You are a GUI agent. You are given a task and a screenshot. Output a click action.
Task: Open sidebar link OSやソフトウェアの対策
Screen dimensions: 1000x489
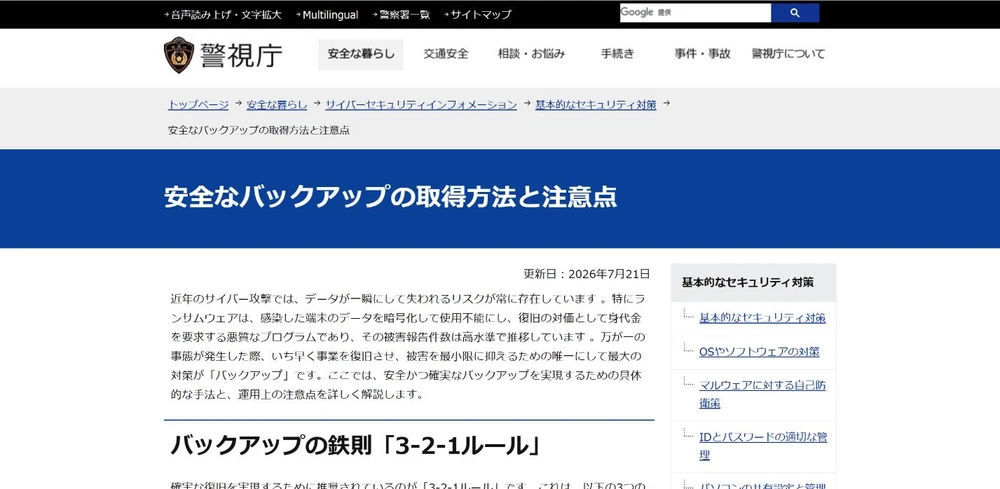click(759, 351)
